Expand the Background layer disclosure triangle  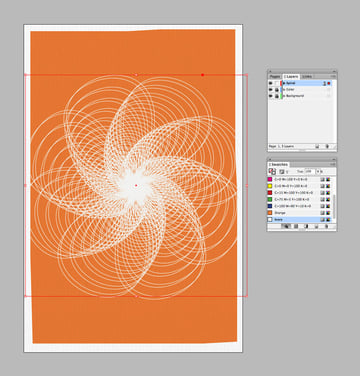[x=284, y=96]
